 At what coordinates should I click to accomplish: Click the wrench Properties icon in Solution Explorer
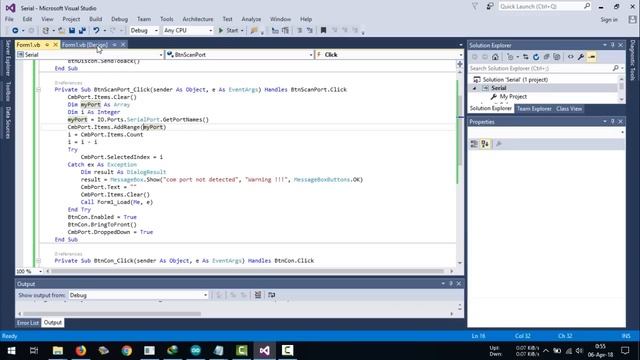pyautogui.click(x=581, y=57)
